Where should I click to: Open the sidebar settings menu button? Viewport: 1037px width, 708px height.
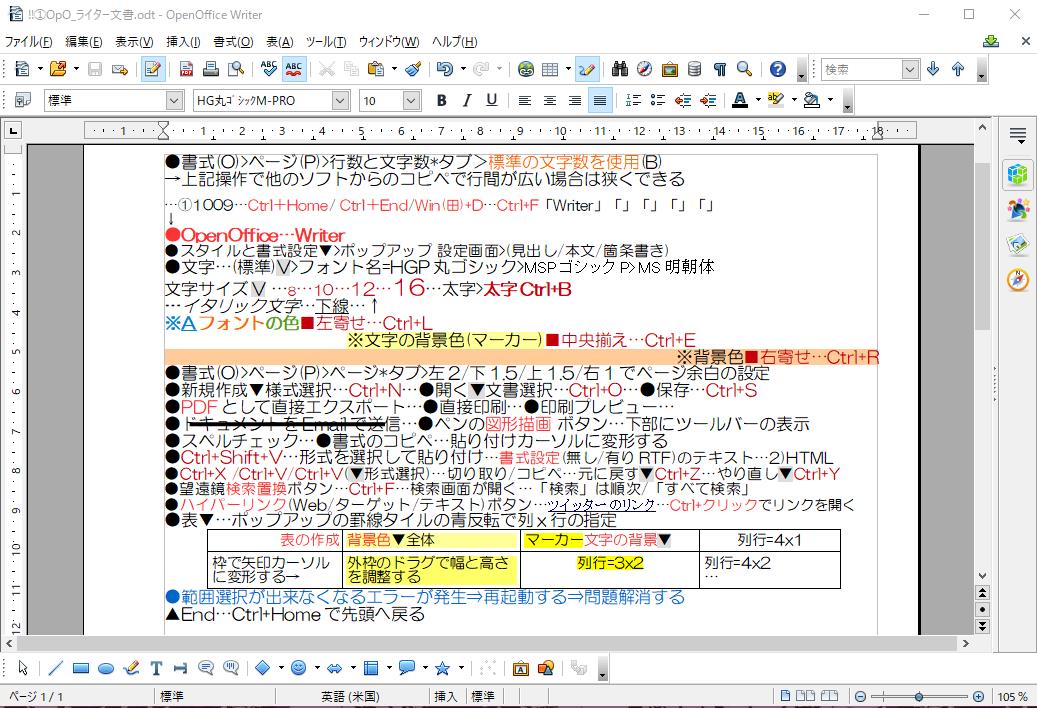point(1018,136)
